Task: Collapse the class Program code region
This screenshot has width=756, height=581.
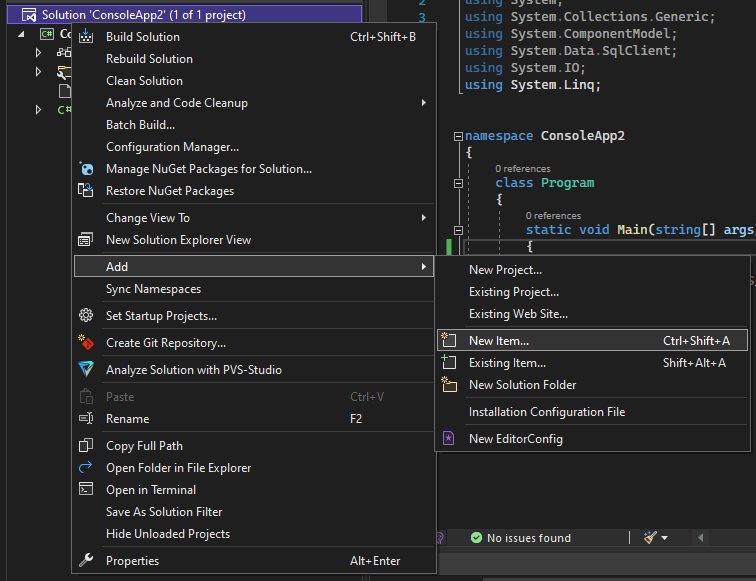Action: [458, 183]
